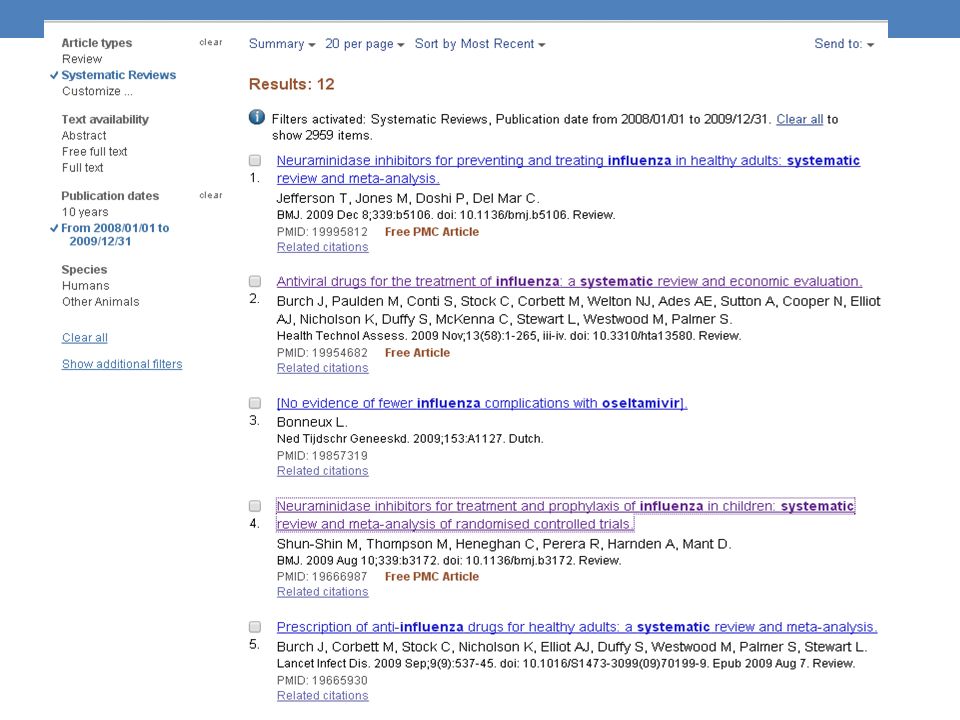
Task: Open Related citations for PMID 19857319
Action: 323,471
